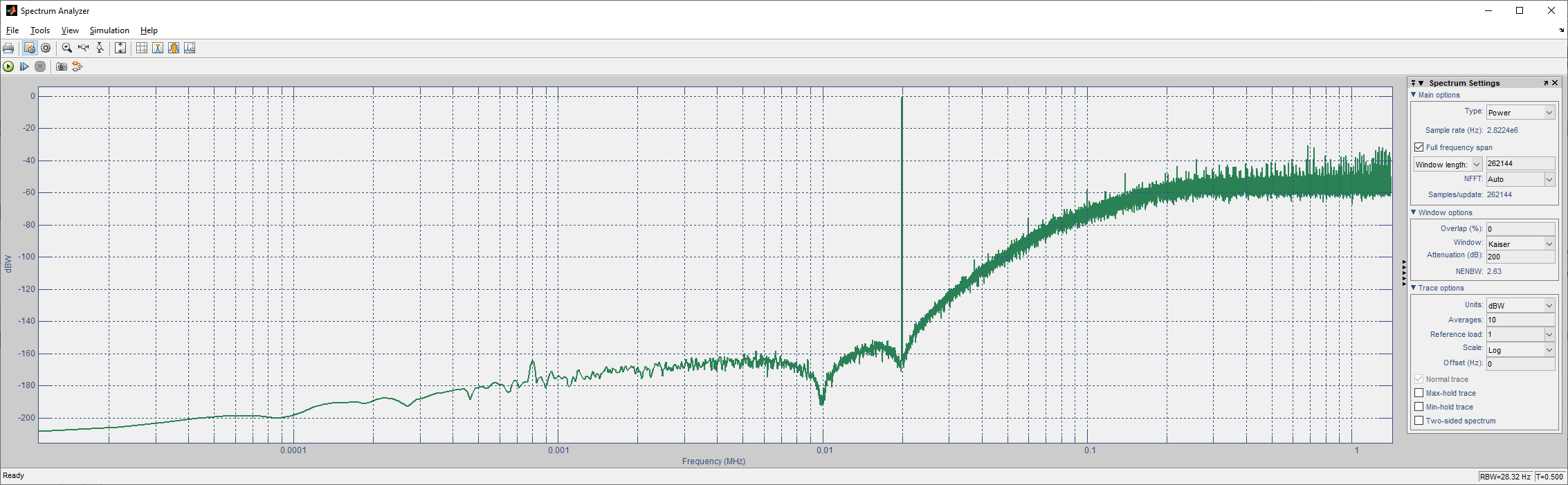
Task: Click the dBW y-axis label
Action: click(x=8, y=264)
